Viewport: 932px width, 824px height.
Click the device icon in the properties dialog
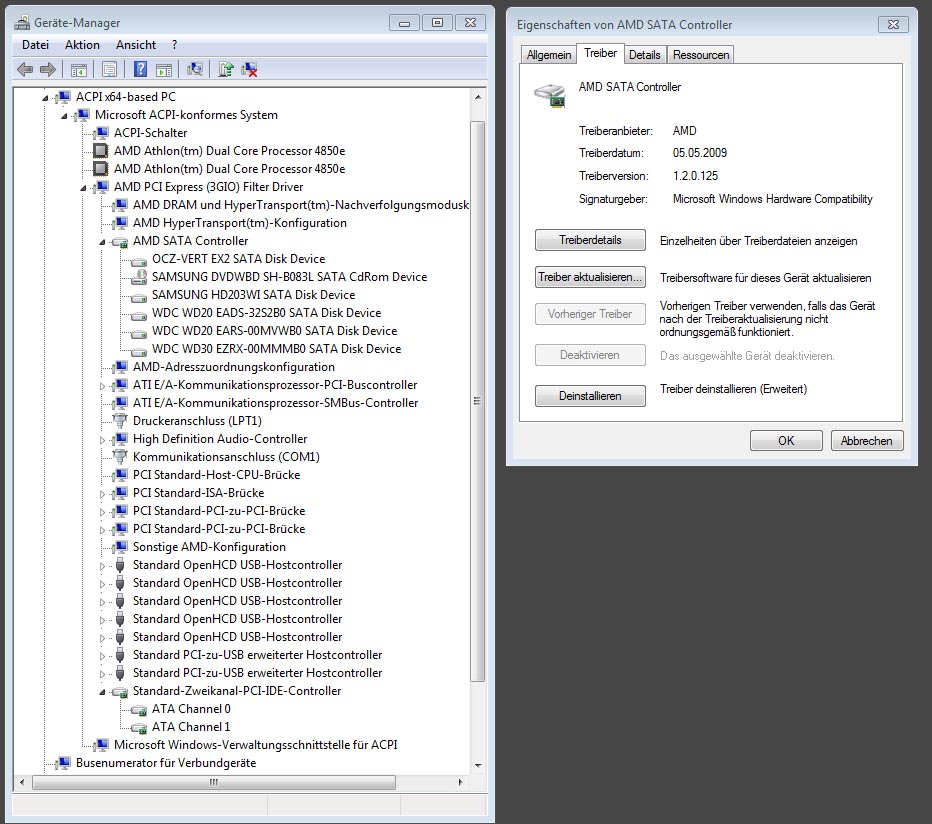550,95
